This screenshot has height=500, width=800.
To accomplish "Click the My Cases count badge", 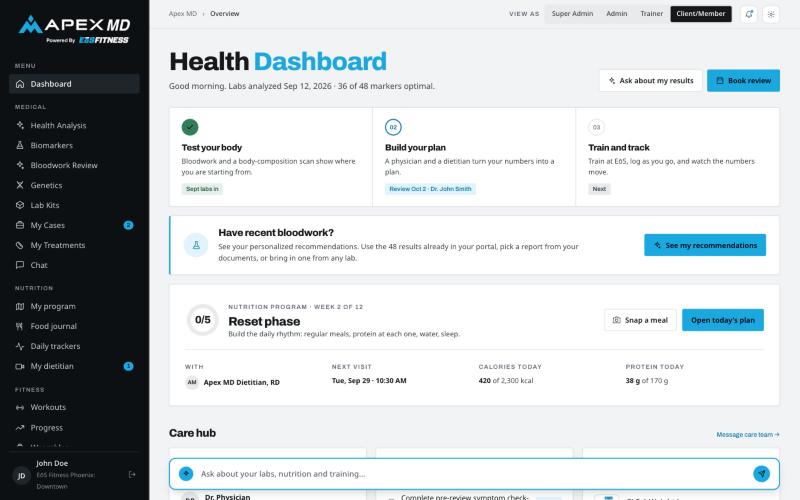I will click(x=129, y=225).
